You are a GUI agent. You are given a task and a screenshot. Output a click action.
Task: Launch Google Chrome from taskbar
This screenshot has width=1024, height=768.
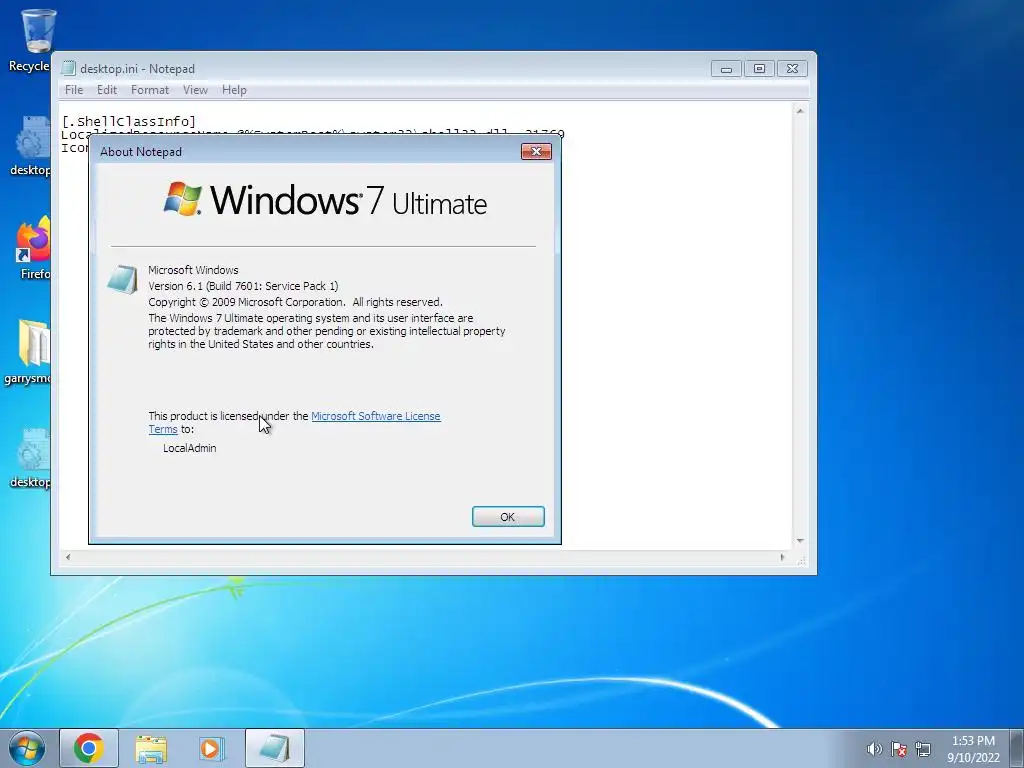point(89,748)
